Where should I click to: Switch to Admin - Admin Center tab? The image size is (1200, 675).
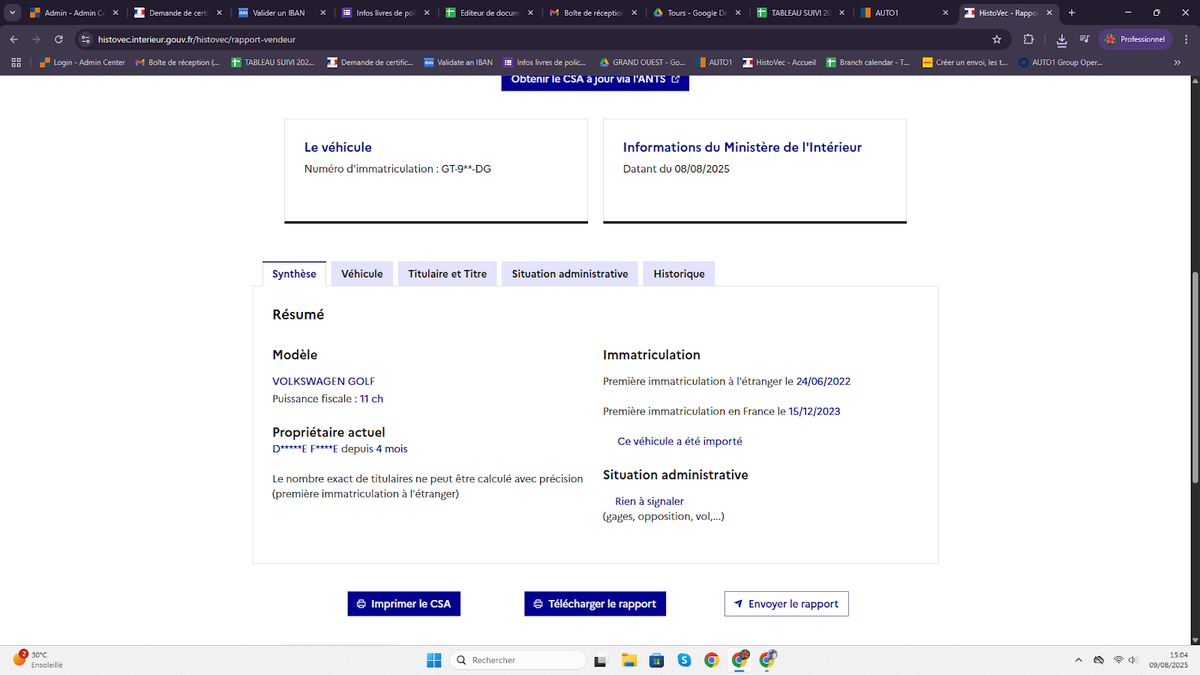(x=74, y=13)
